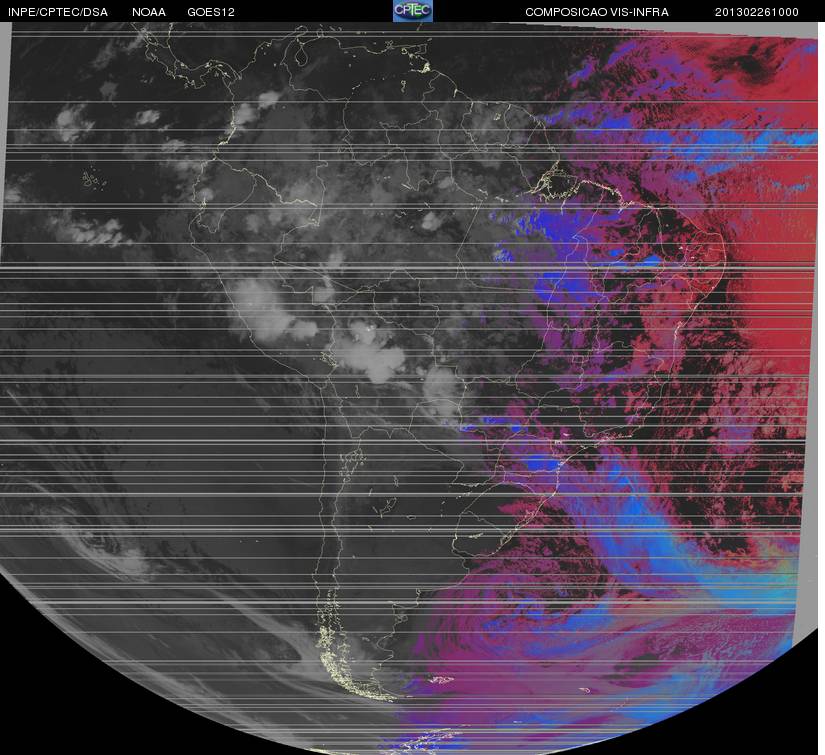This screenshot has height=755, width=825.
Task: Select the COMPOSICAO VIS-INFRA title text
Action: pyautogui.click(x=597, y=12)
